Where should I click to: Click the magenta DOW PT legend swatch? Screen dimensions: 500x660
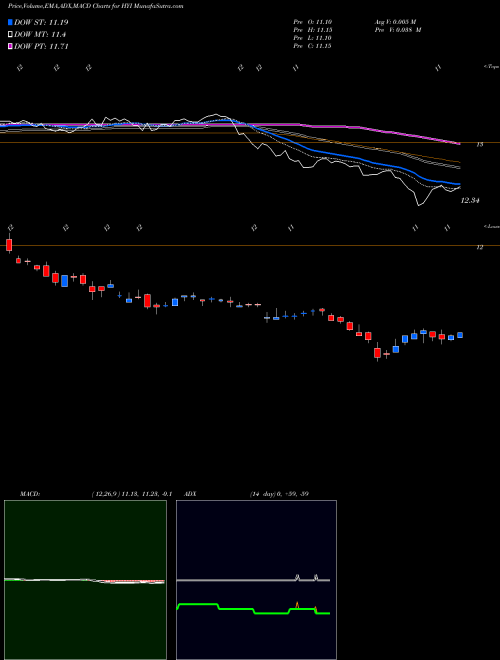tap(10, 46)
